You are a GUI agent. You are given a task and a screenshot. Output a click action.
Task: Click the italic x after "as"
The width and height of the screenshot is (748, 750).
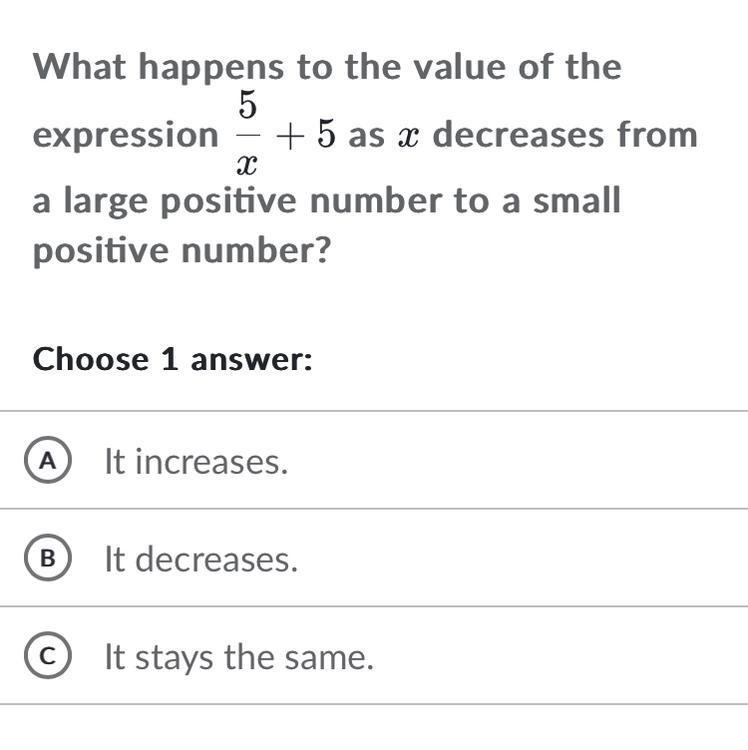click(408, 136)
